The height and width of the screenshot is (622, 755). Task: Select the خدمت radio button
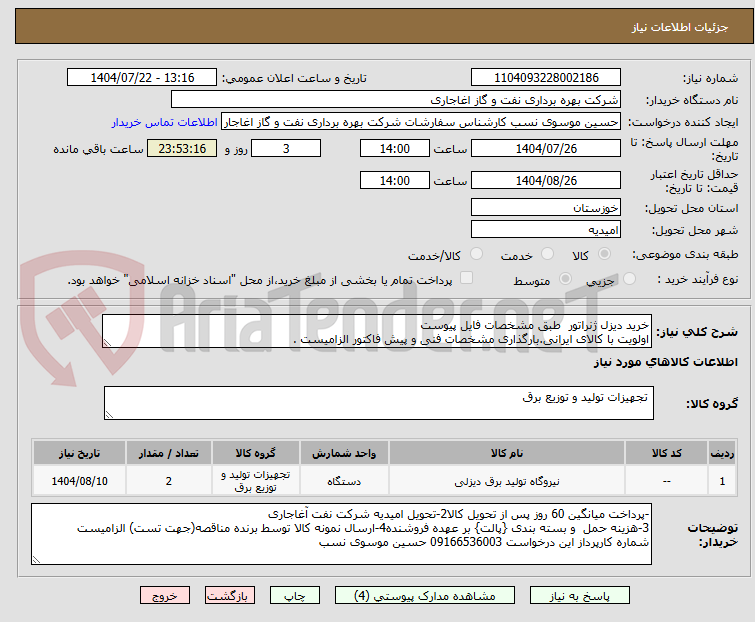pyautogui.click(x=547, y=254)
